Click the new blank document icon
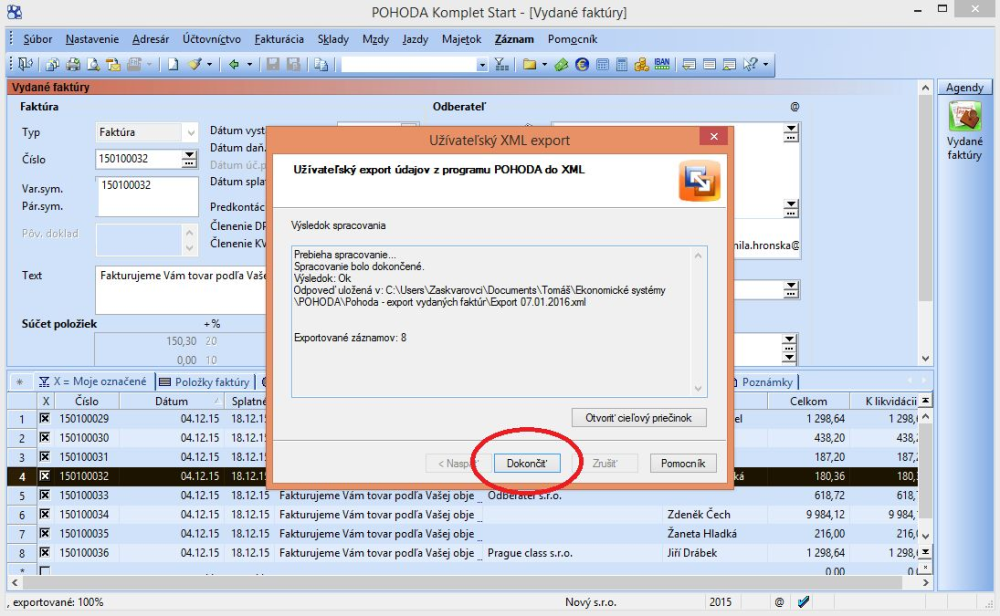The image size is (1000, 616). click(173, 64)
